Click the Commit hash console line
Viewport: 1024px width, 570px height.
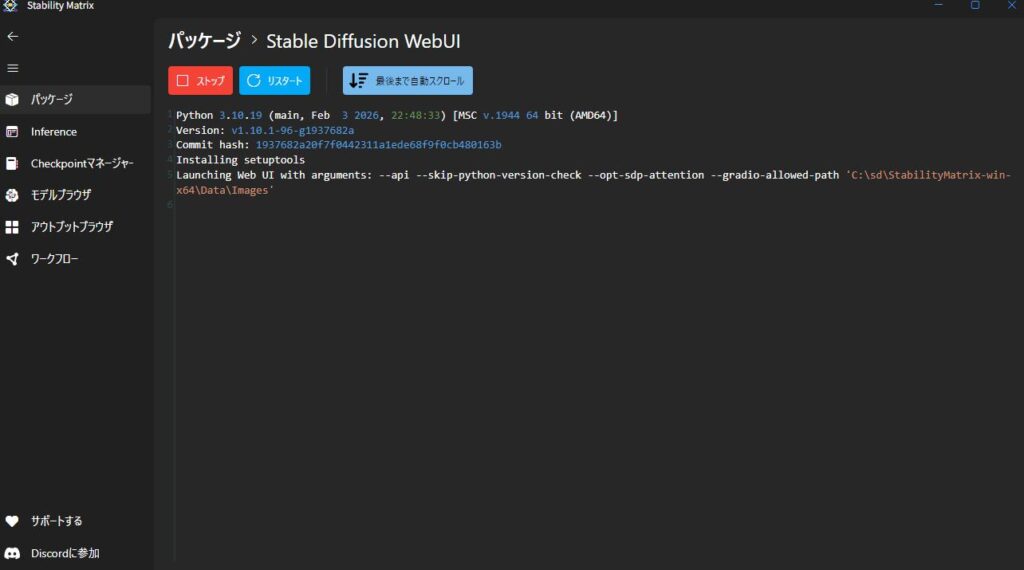tap(338, 145)
